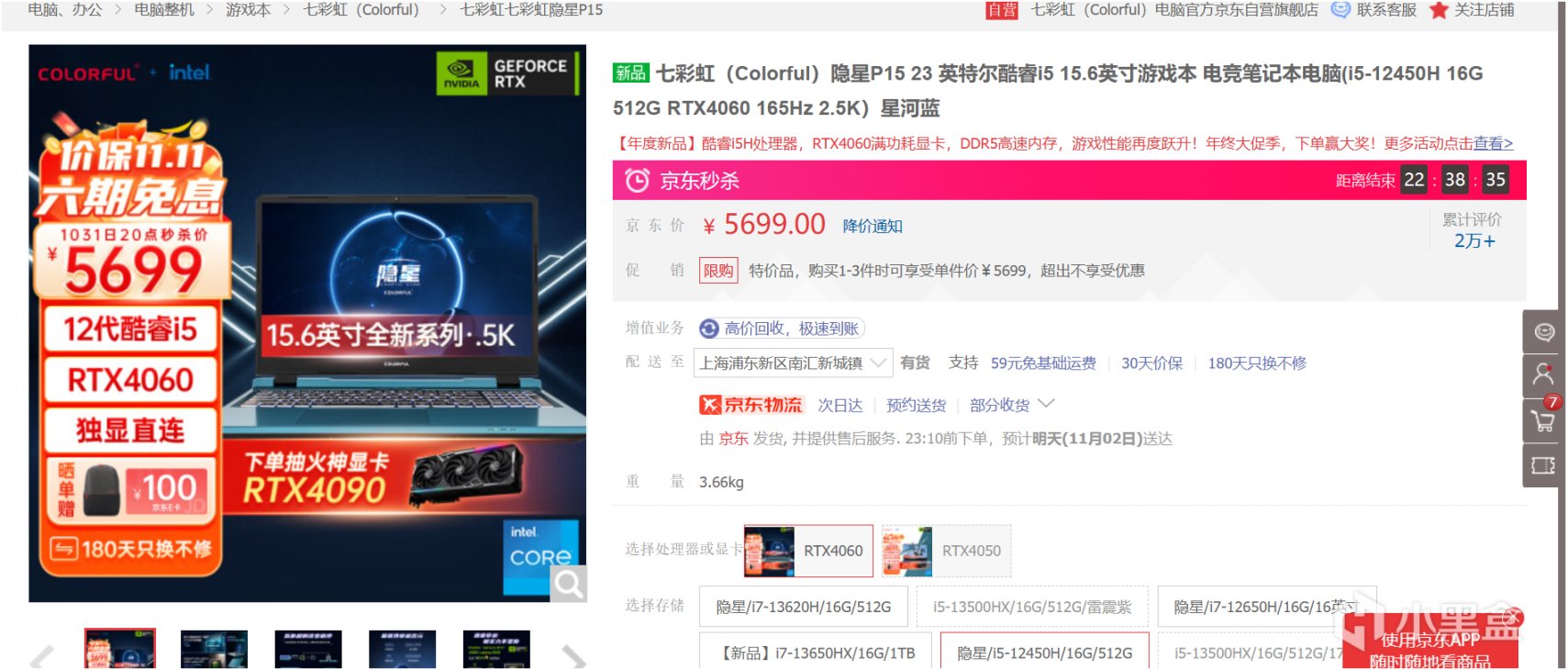Go to 电脑整机 breadcrumb
Image resolution: width=1568 pixels, height=670 pixels.
164,10
